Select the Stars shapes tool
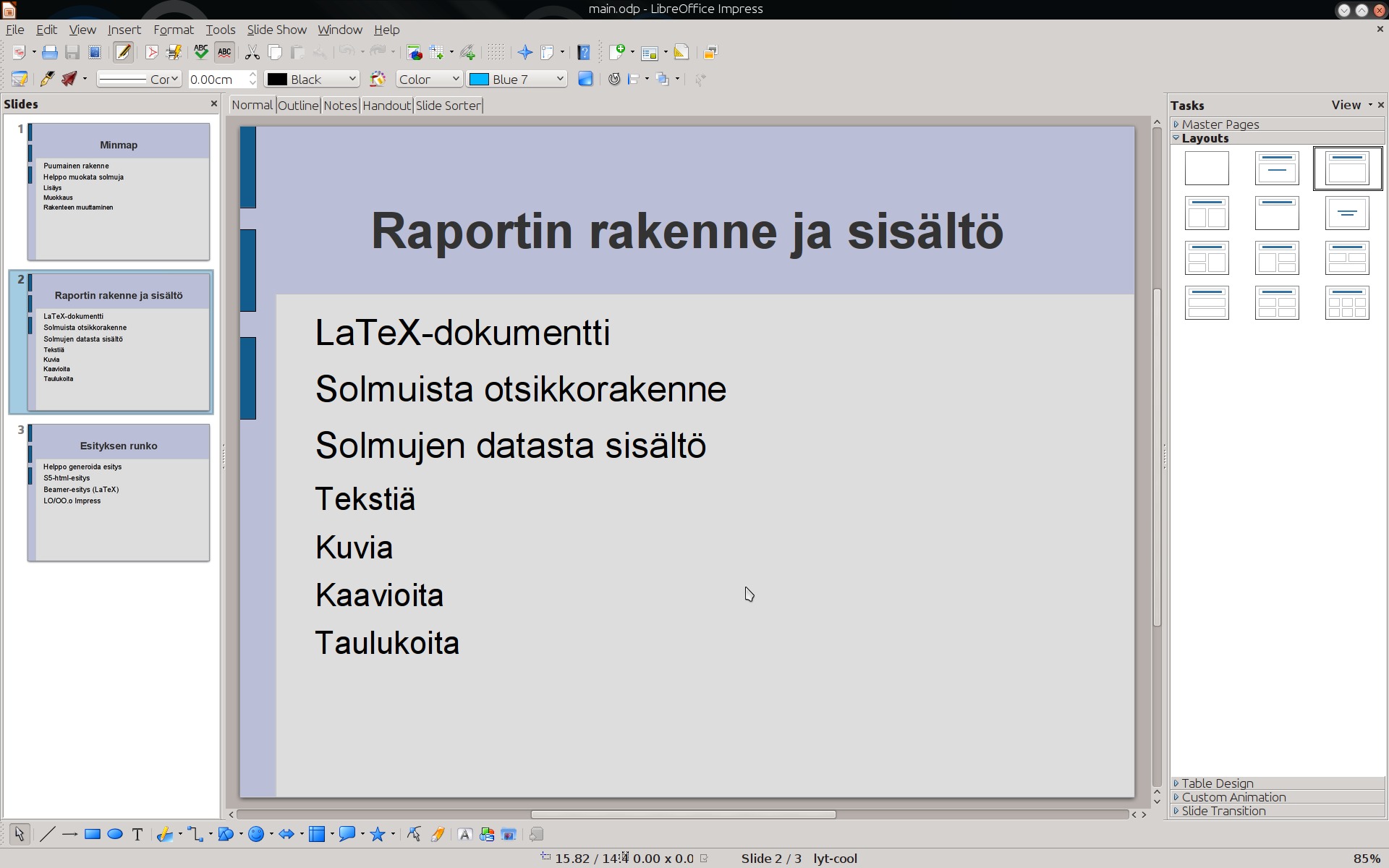Viewport: 1389px width, 868px height. (377, 834)
